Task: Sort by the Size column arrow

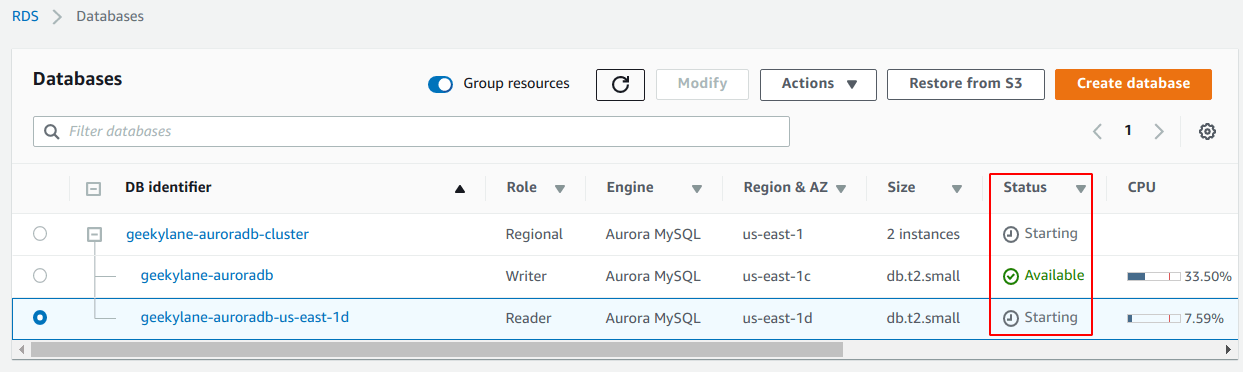Action: tap(957, 188)
